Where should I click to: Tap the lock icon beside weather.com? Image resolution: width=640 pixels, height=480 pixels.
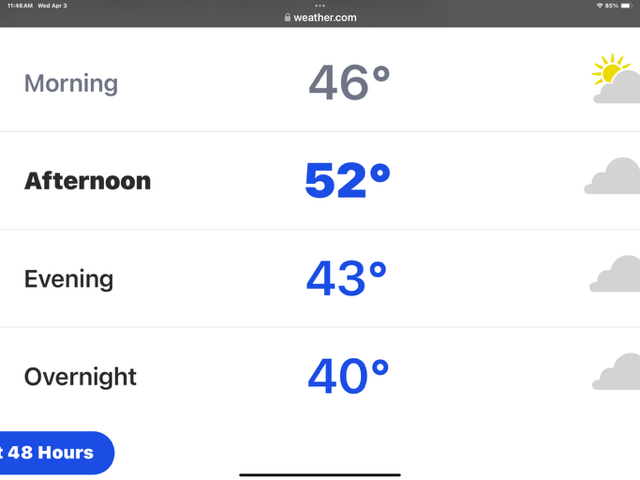point(288,17)
